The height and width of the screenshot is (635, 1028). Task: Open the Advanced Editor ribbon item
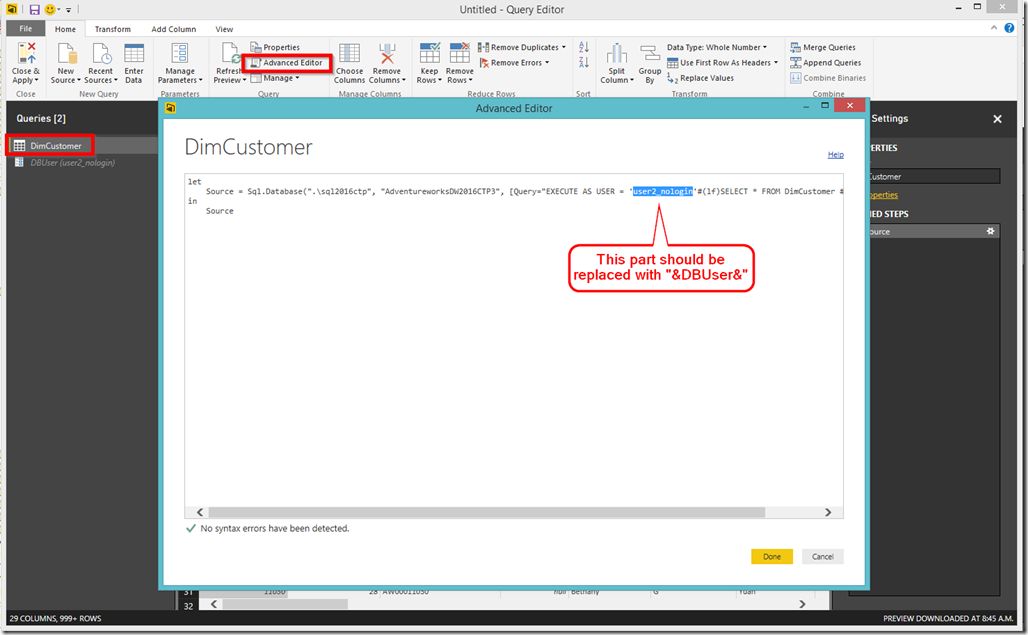(x=287, y=63)
